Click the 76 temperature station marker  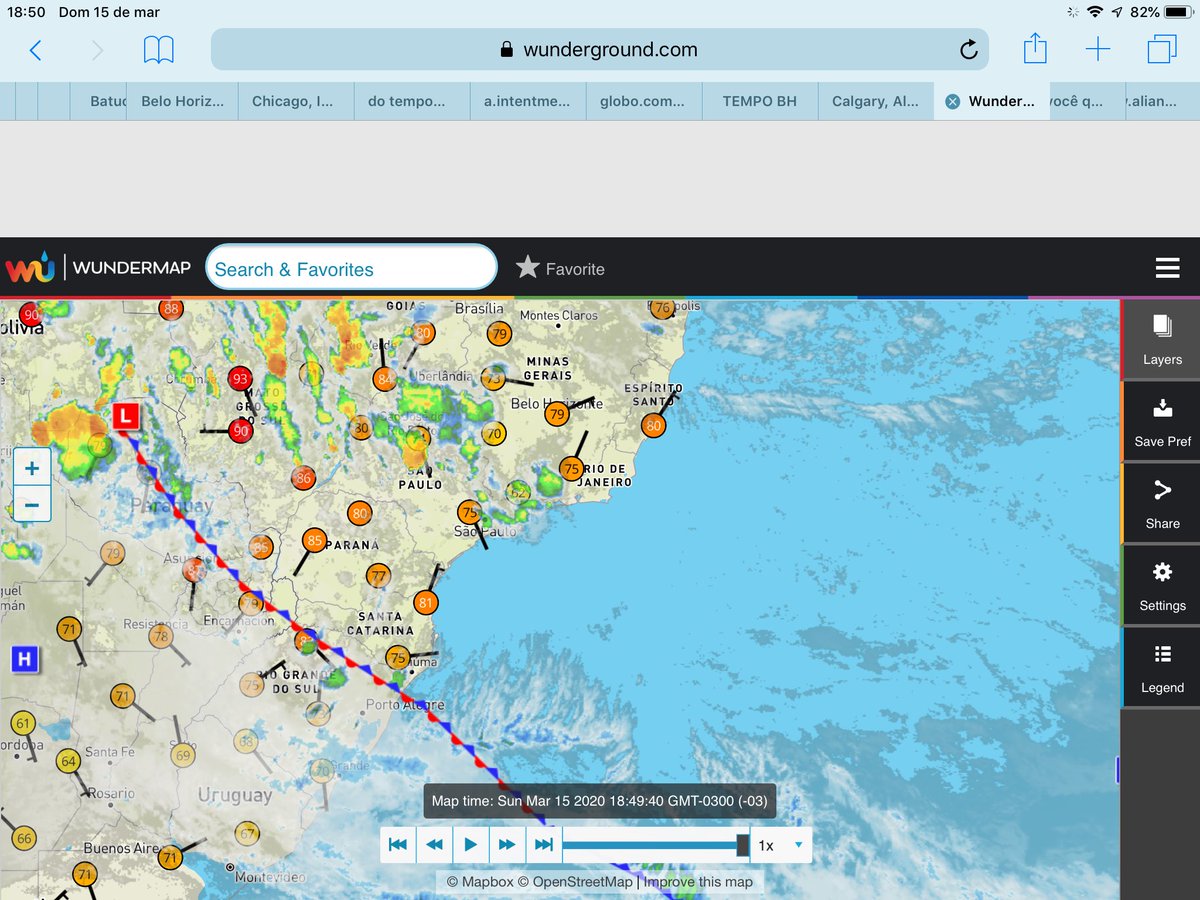click(662, 309)
